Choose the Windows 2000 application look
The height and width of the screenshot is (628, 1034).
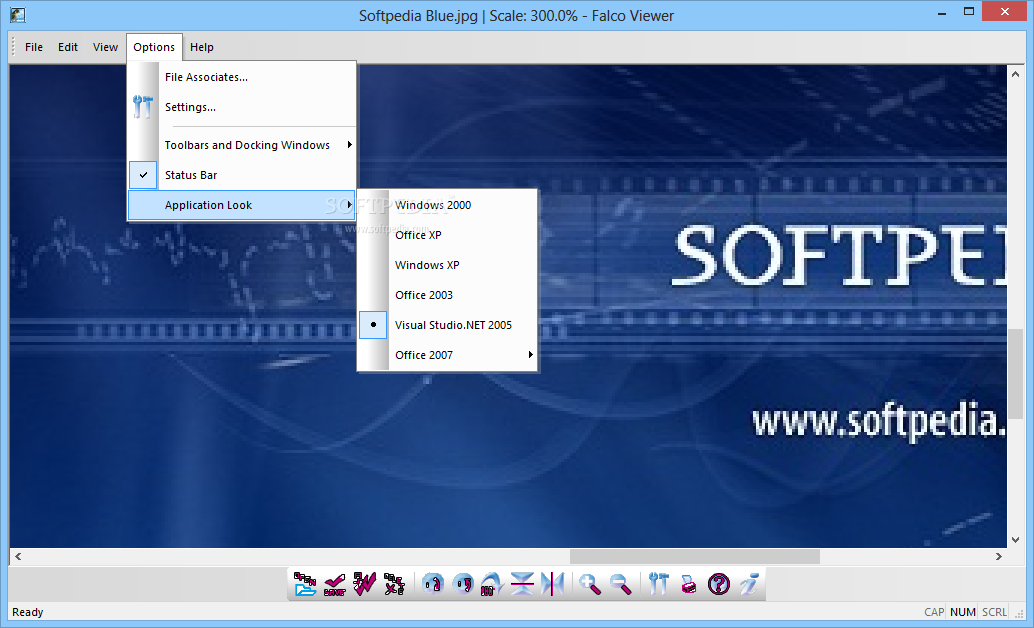[448, 204]
